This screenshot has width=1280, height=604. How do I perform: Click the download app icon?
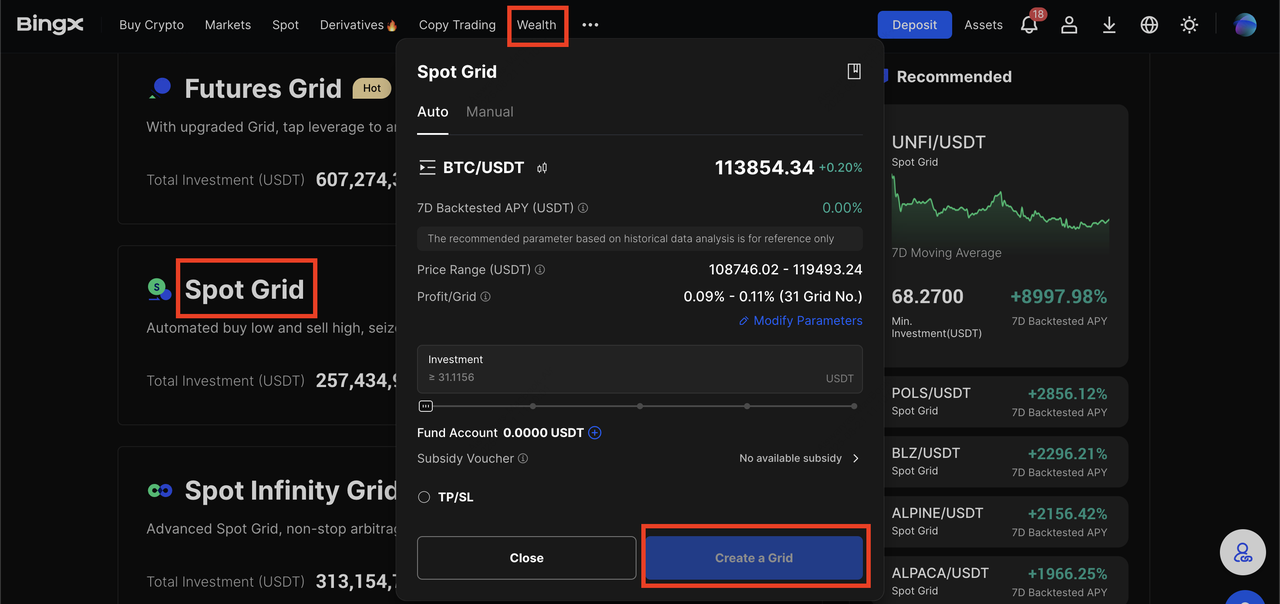coord(1109,25)
